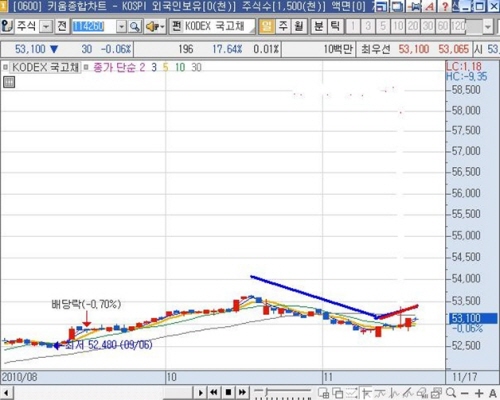Toggle the 종가 단순 moving average marker
This screenshot has height=400, width=500.
[x=86, y=67]
